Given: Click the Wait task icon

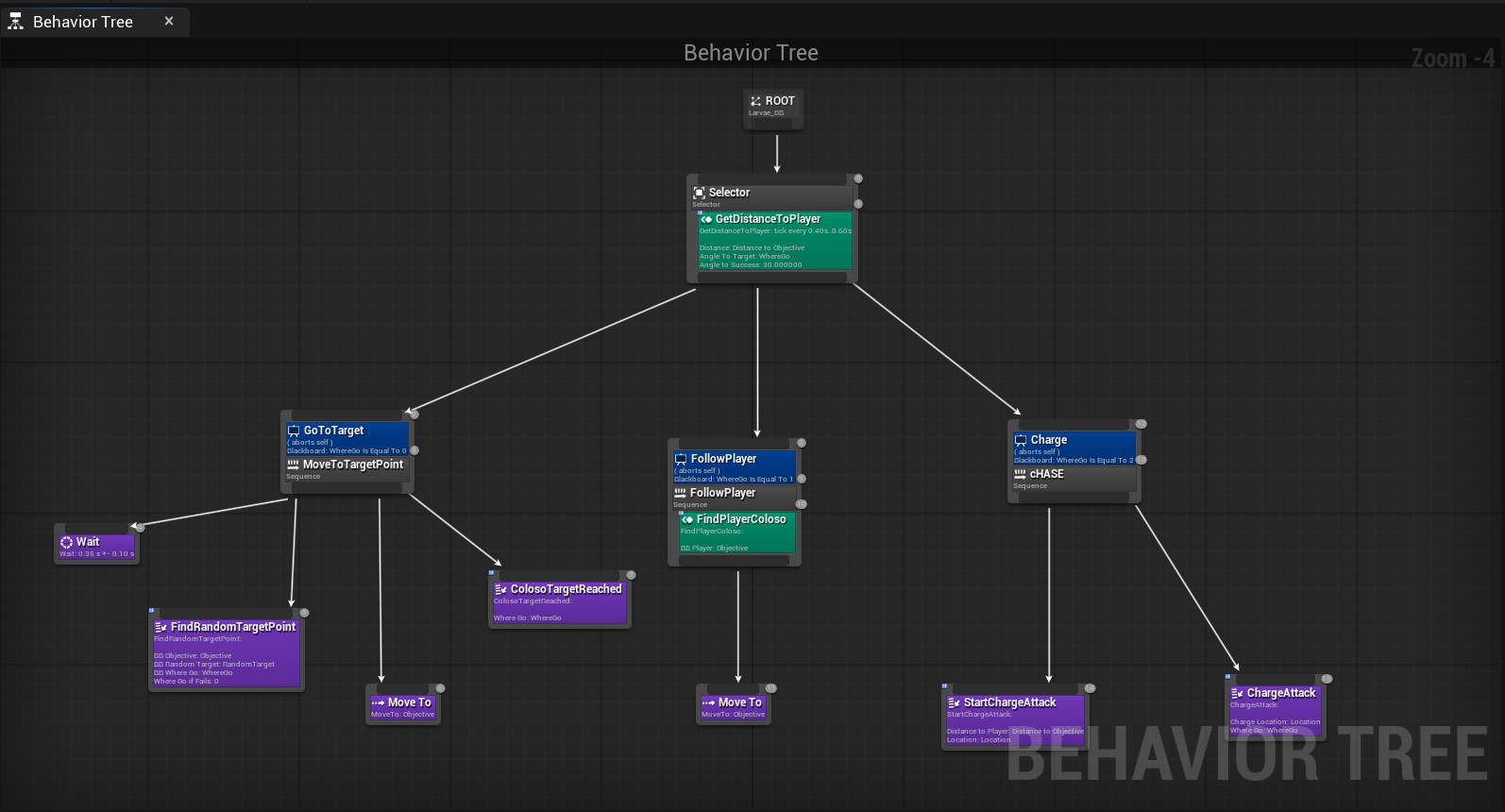Looking at the screenshot, I should (x=66, y=542).
